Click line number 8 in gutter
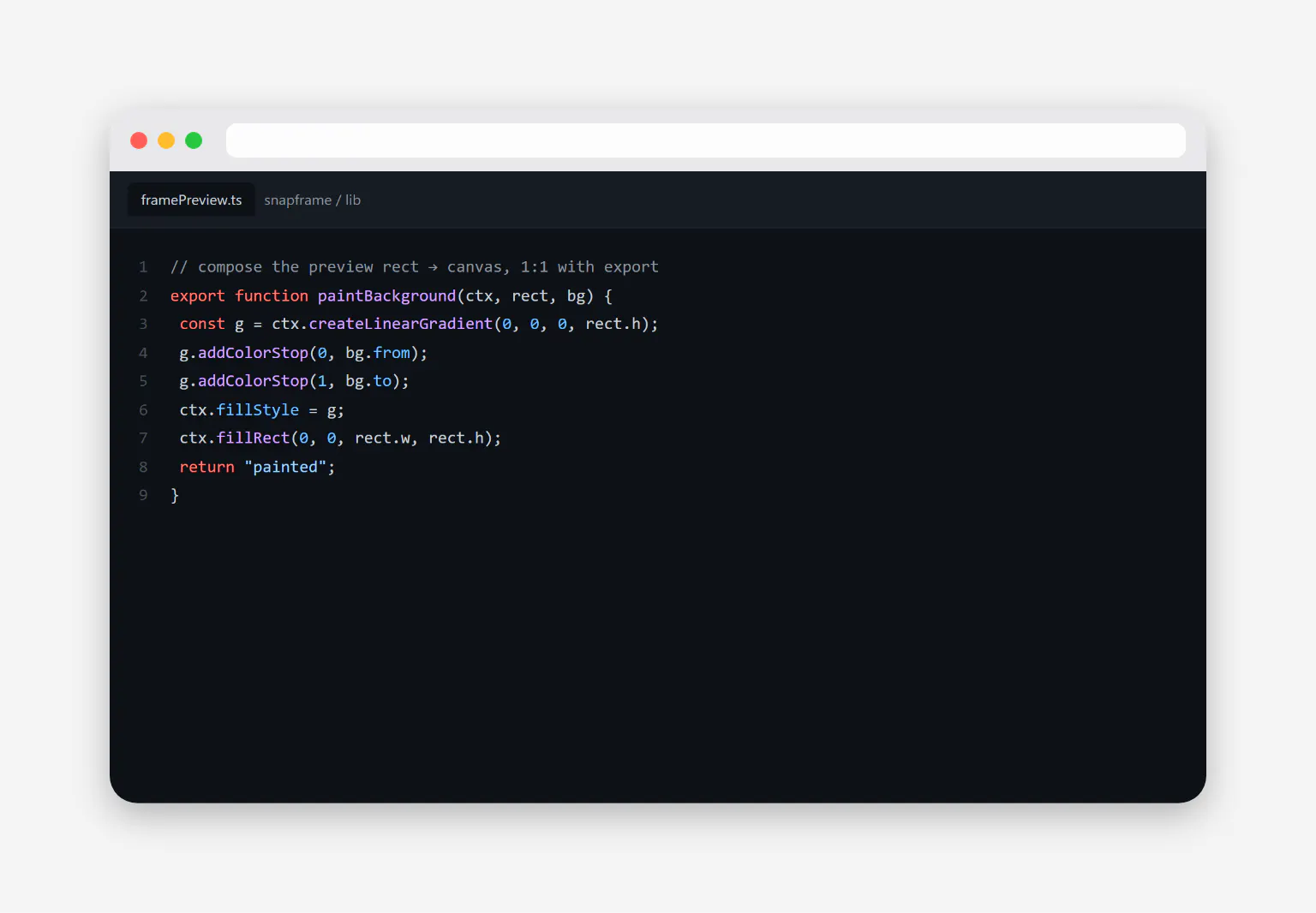This screenshot has height=913, width=1316. click(143, 467)
